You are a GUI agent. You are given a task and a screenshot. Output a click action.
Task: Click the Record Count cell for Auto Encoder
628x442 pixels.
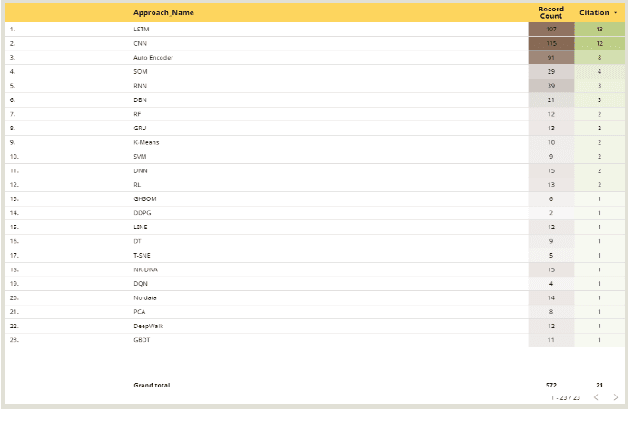coord(551,58)
